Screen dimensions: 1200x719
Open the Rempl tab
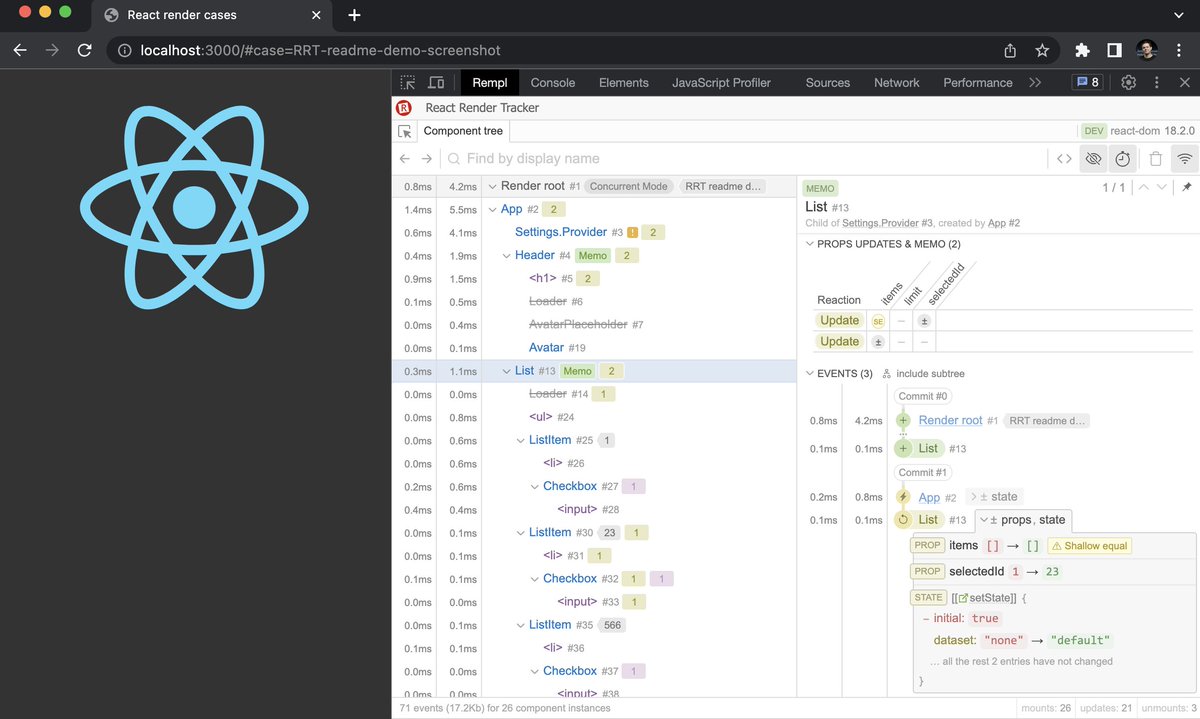[x=490, y=83]
